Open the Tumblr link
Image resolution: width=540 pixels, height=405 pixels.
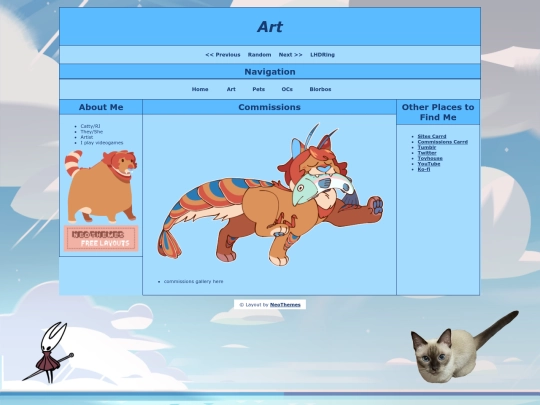pos(427,147)
